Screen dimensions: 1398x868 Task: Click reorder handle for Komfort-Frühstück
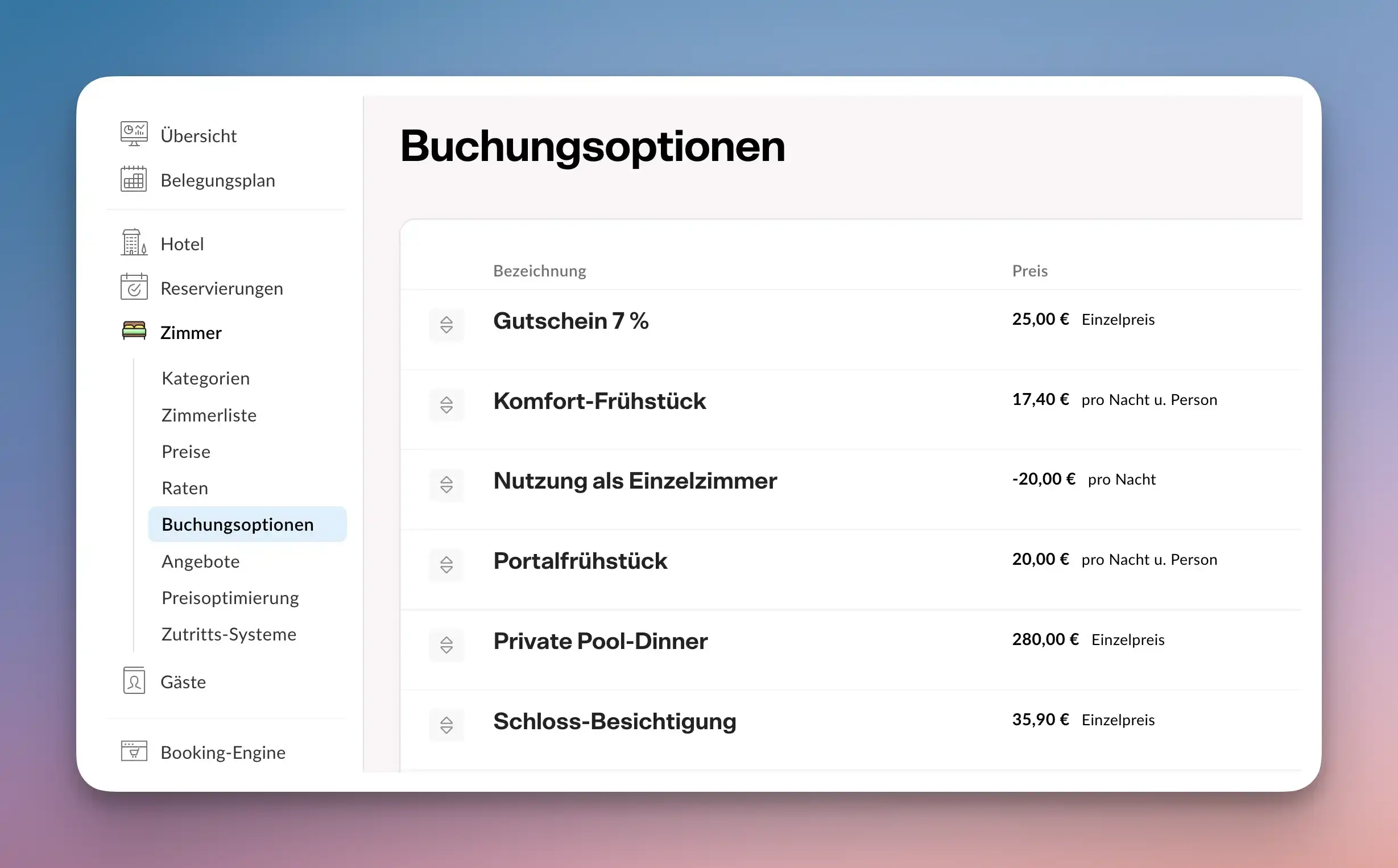coord(446,405)
